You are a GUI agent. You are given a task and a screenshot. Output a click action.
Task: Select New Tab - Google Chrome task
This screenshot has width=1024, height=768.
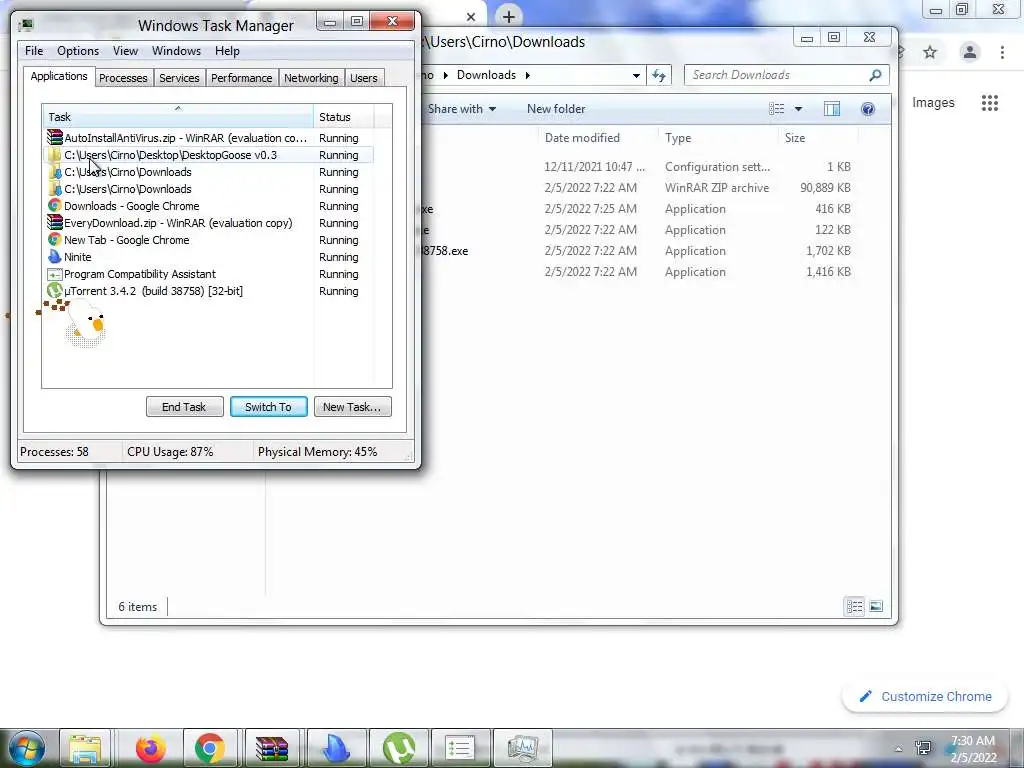click(209, 240)
